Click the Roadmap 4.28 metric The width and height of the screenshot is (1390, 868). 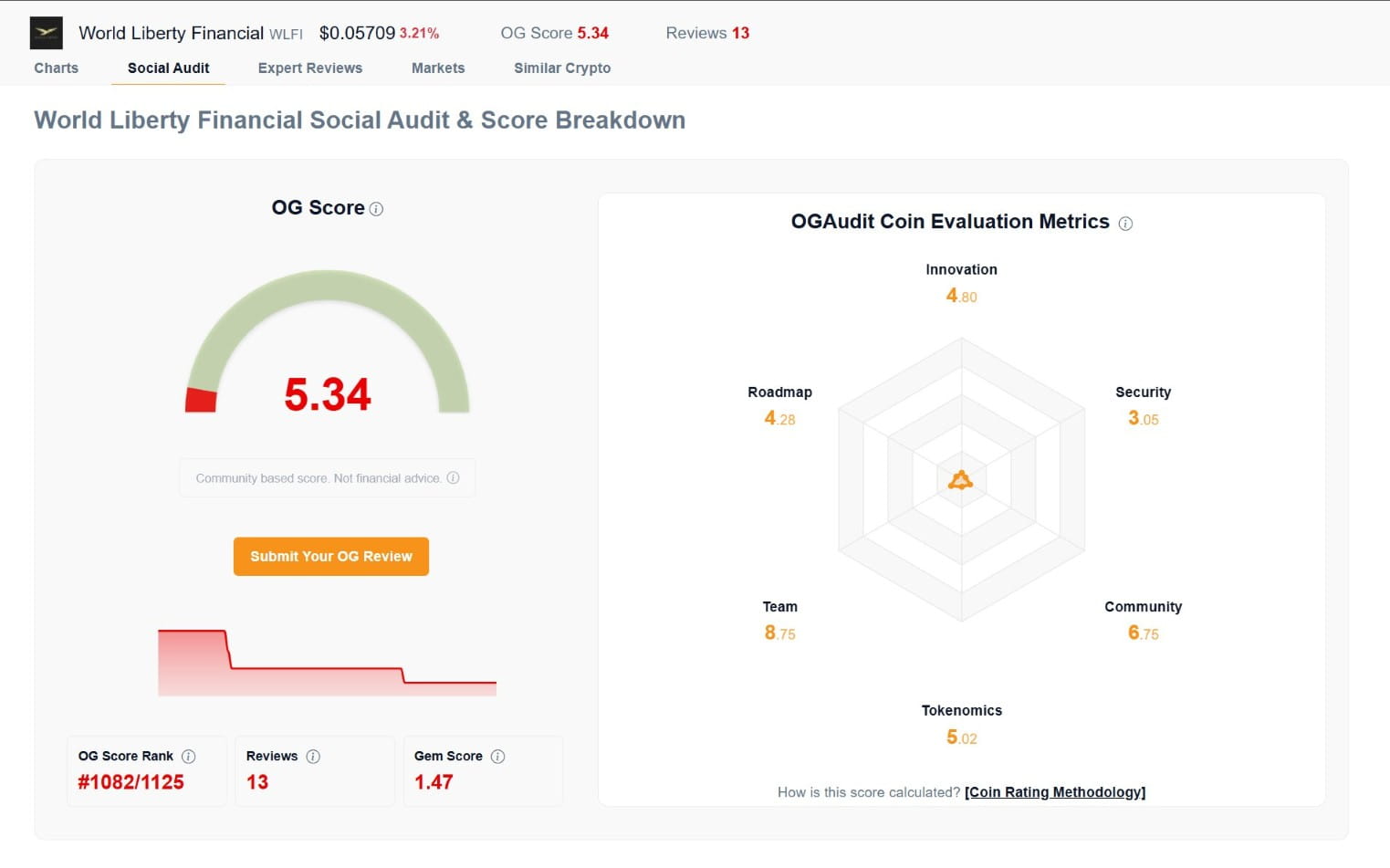pyautogui.click(x=780, y=405)
